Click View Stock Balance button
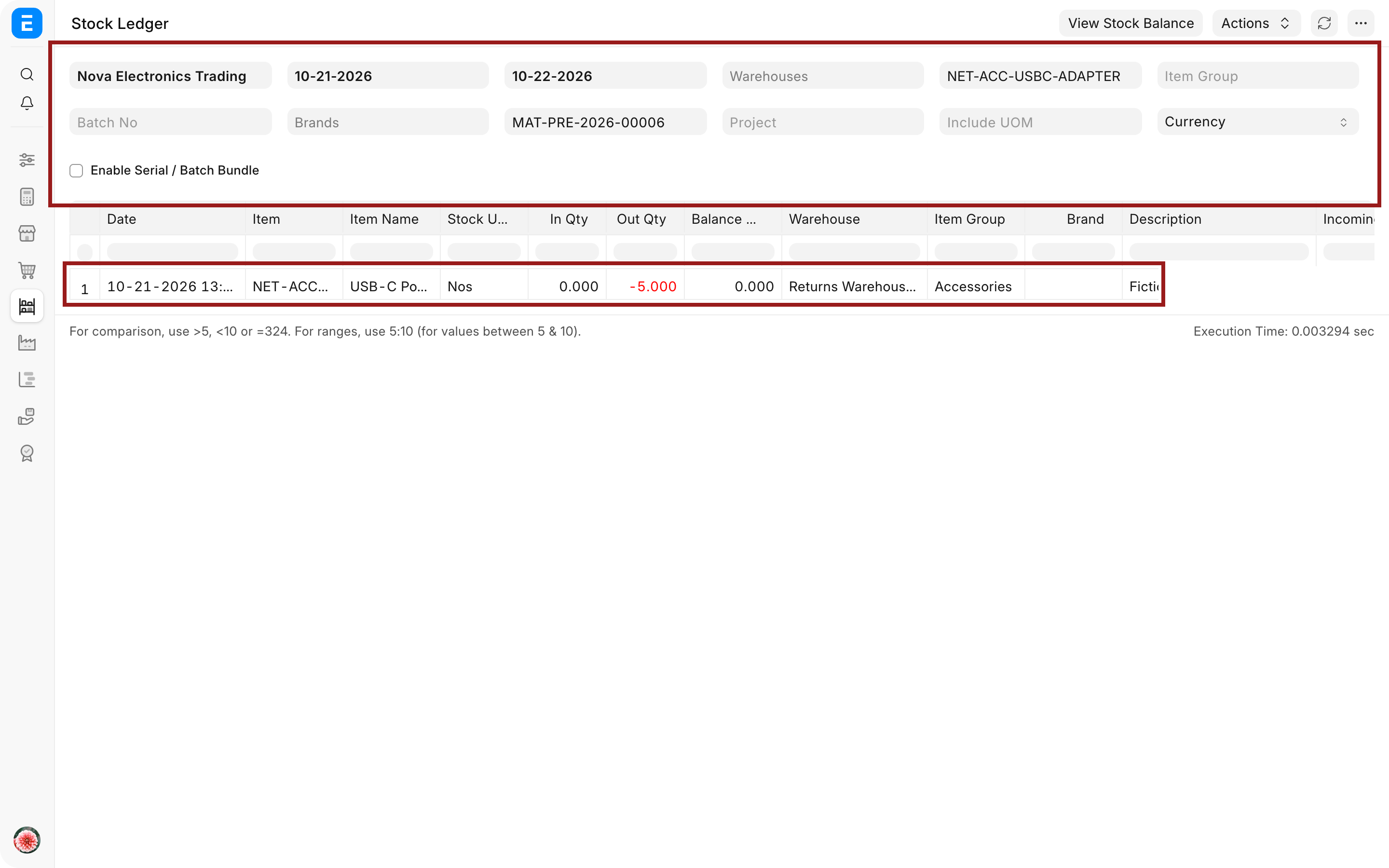 pos(1130,24)
